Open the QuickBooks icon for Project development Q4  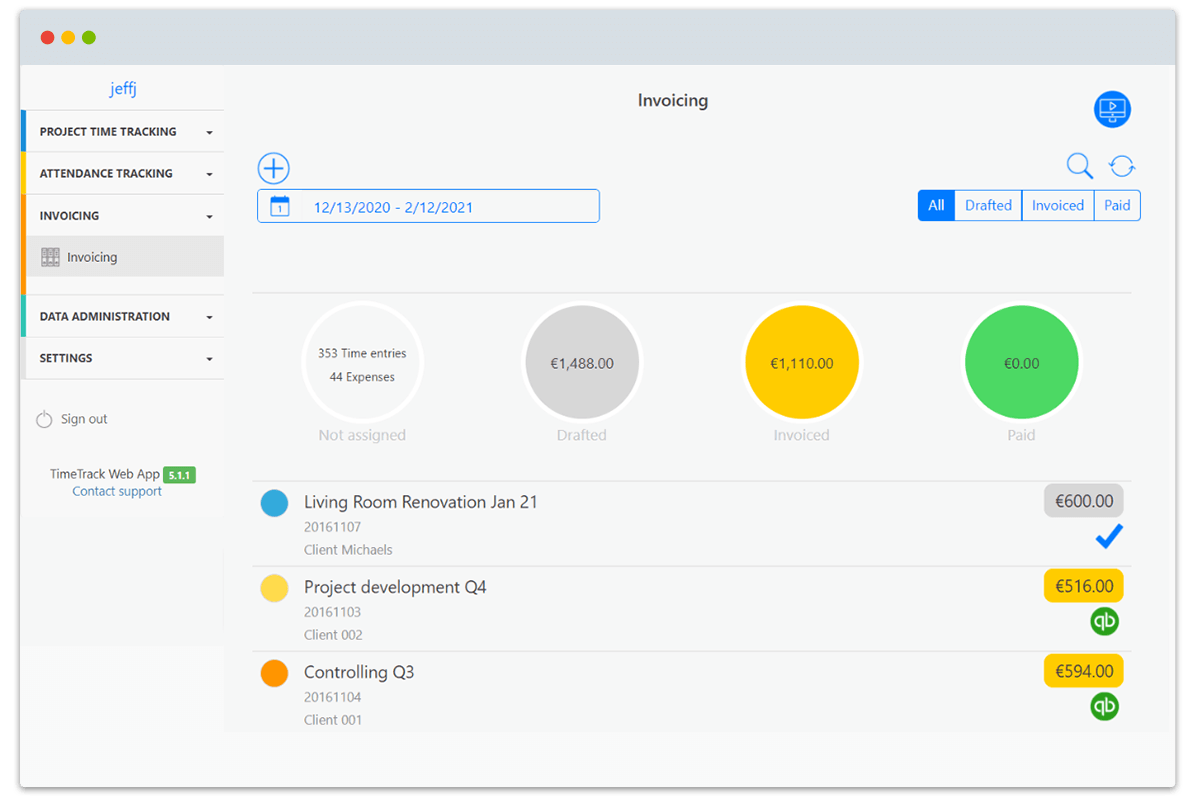click(1104, 621)
